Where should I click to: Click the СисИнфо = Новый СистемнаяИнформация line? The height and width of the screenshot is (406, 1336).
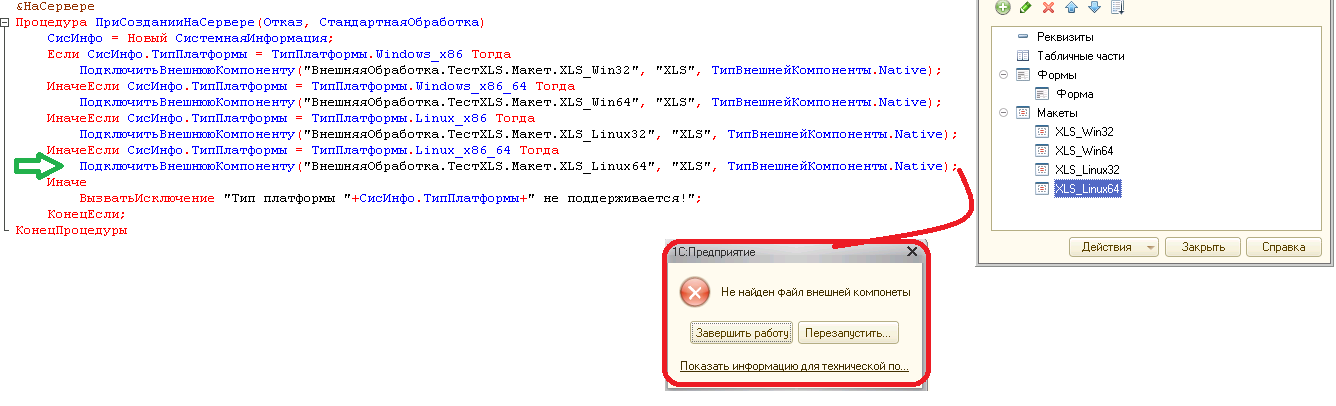[191, 38]
